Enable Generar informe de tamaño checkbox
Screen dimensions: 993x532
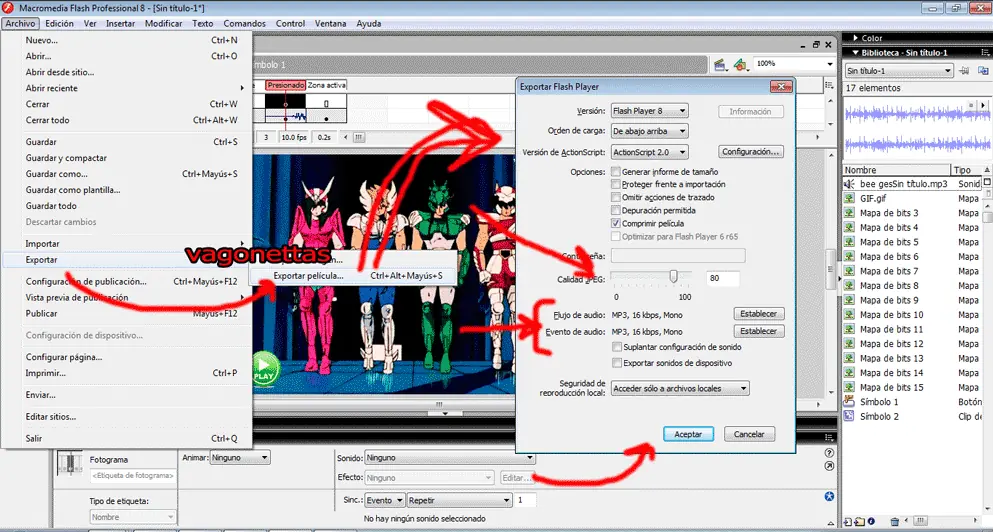click(x=616, y=172)
